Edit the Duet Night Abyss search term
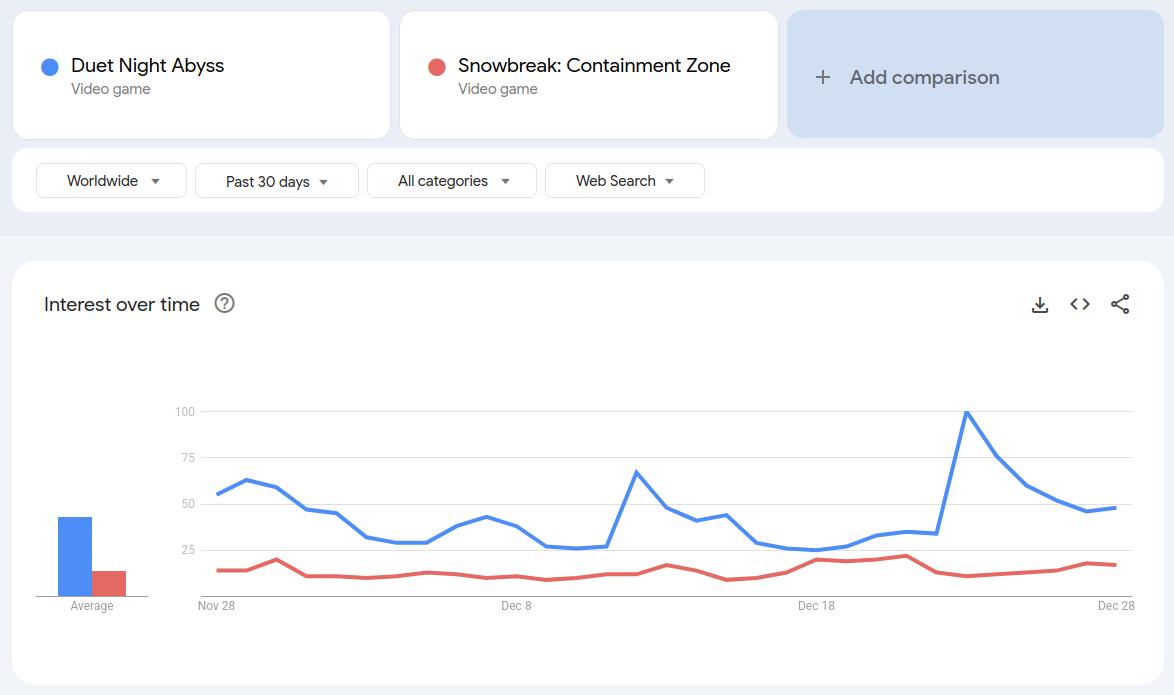Screen dimensions: 1174x695 coord(148,66)
